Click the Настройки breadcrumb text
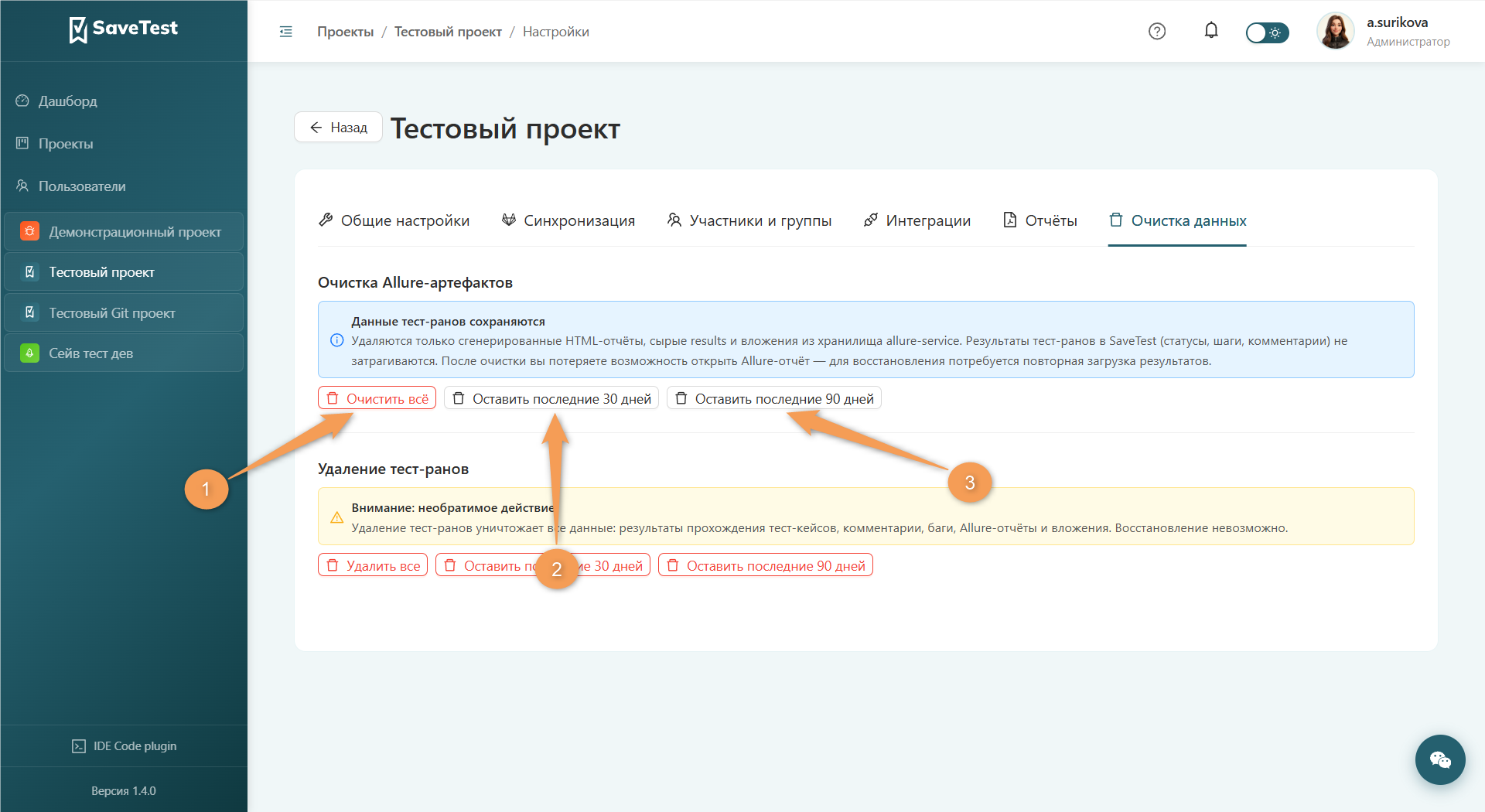1485x812 pixels. click(555, 32)
